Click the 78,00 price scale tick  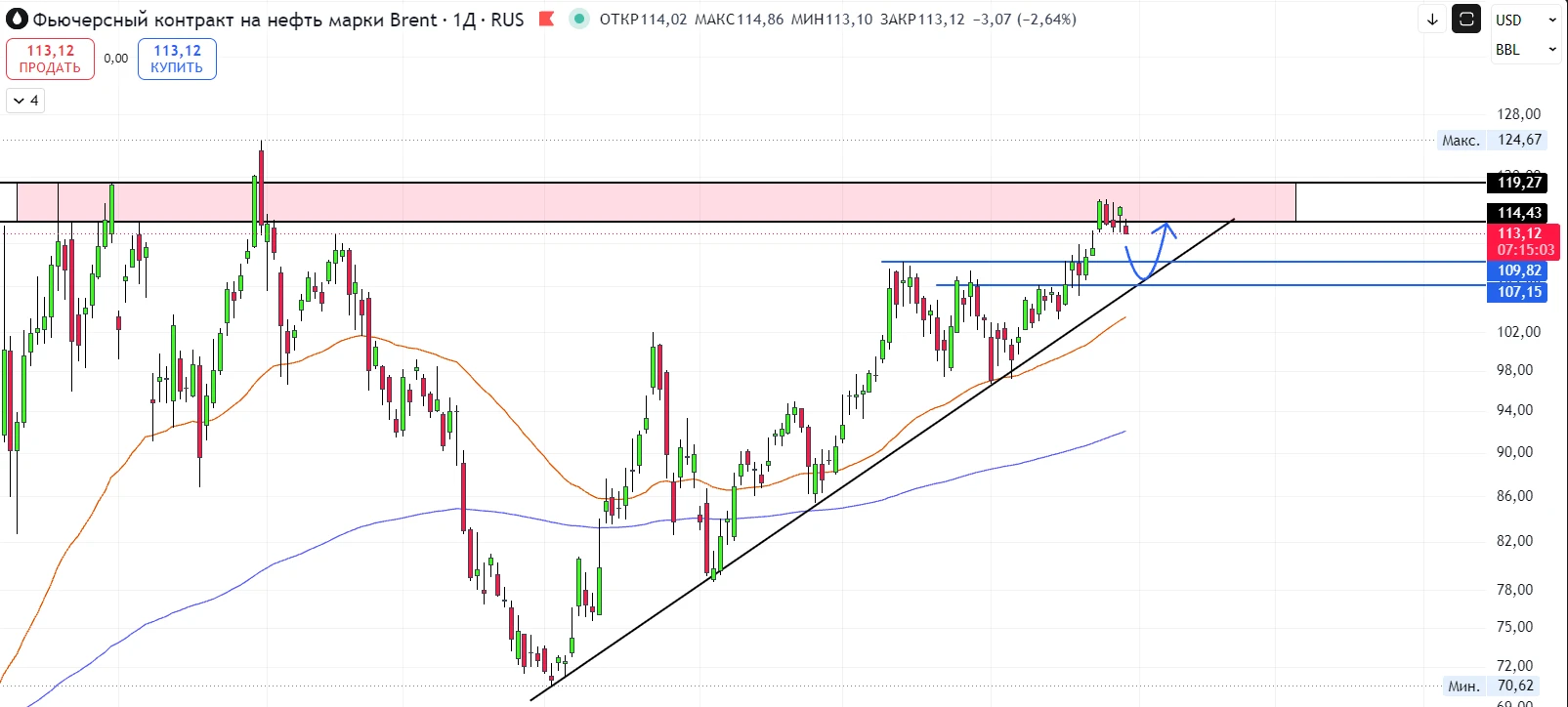point(1515,590)
